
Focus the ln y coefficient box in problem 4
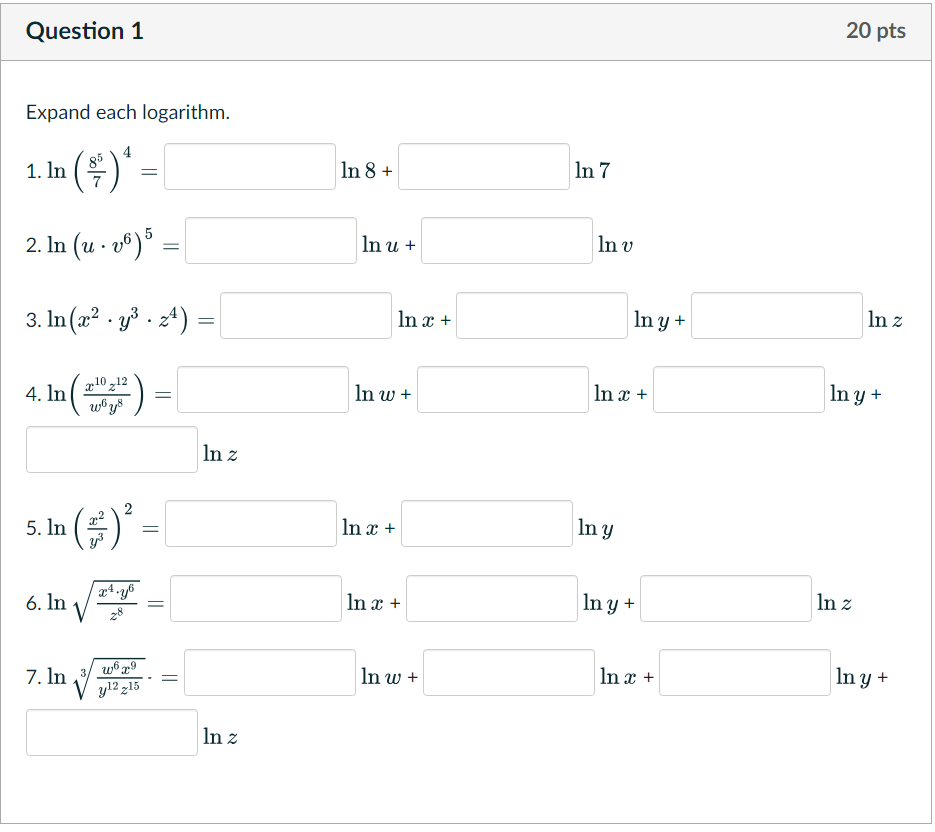[738, 389]
